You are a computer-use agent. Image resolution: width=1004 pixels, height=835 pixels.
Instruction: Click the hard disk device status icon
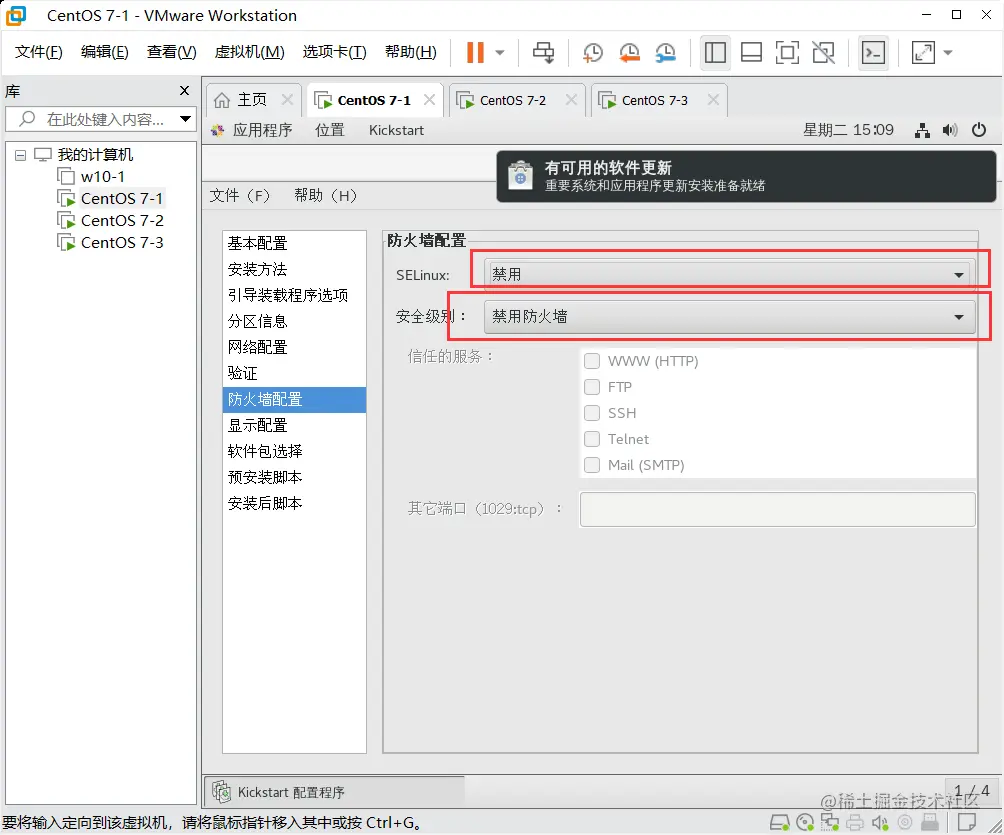click(779, 822)
